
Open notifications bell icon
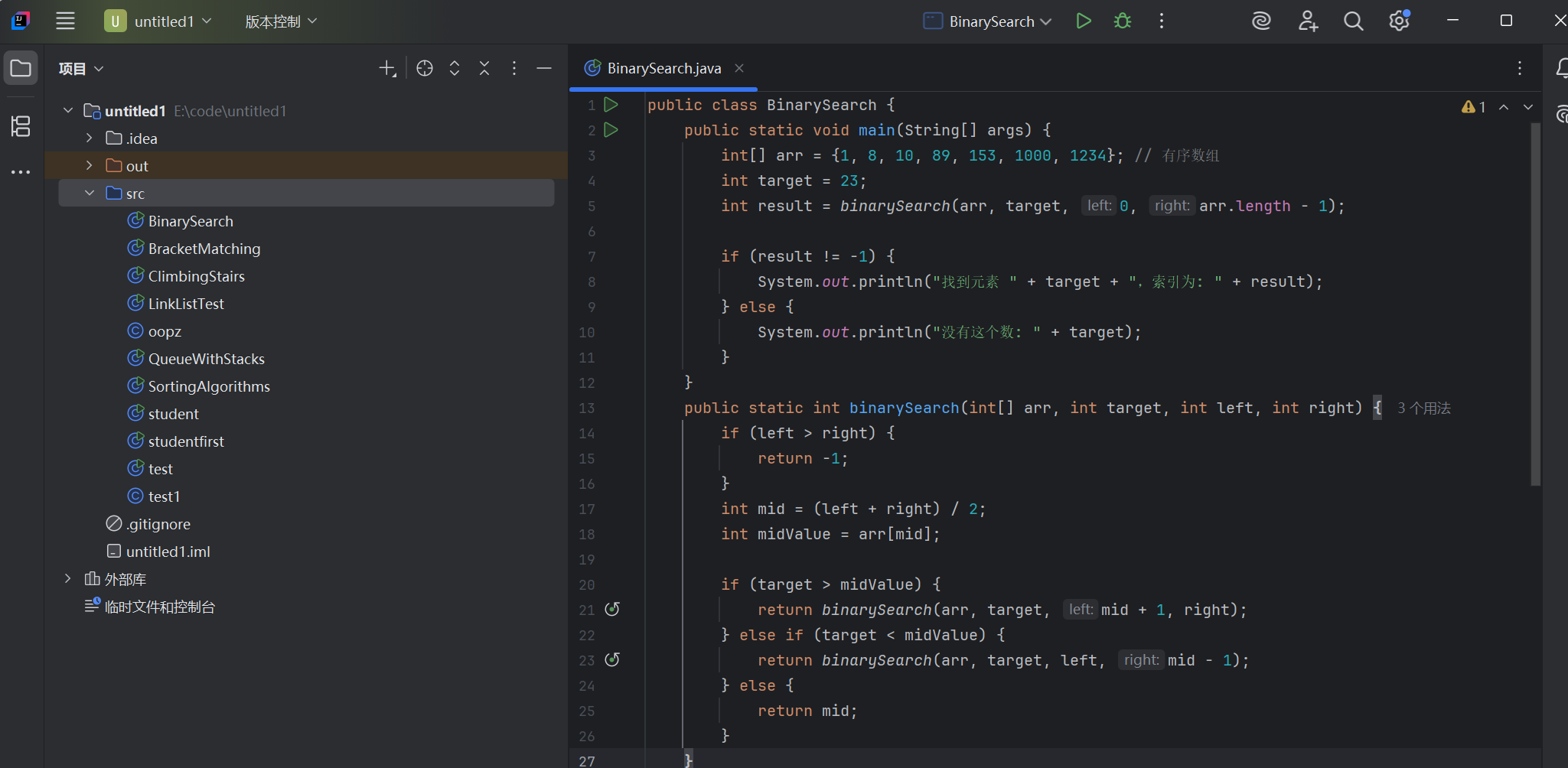[x=1561, y=68]
